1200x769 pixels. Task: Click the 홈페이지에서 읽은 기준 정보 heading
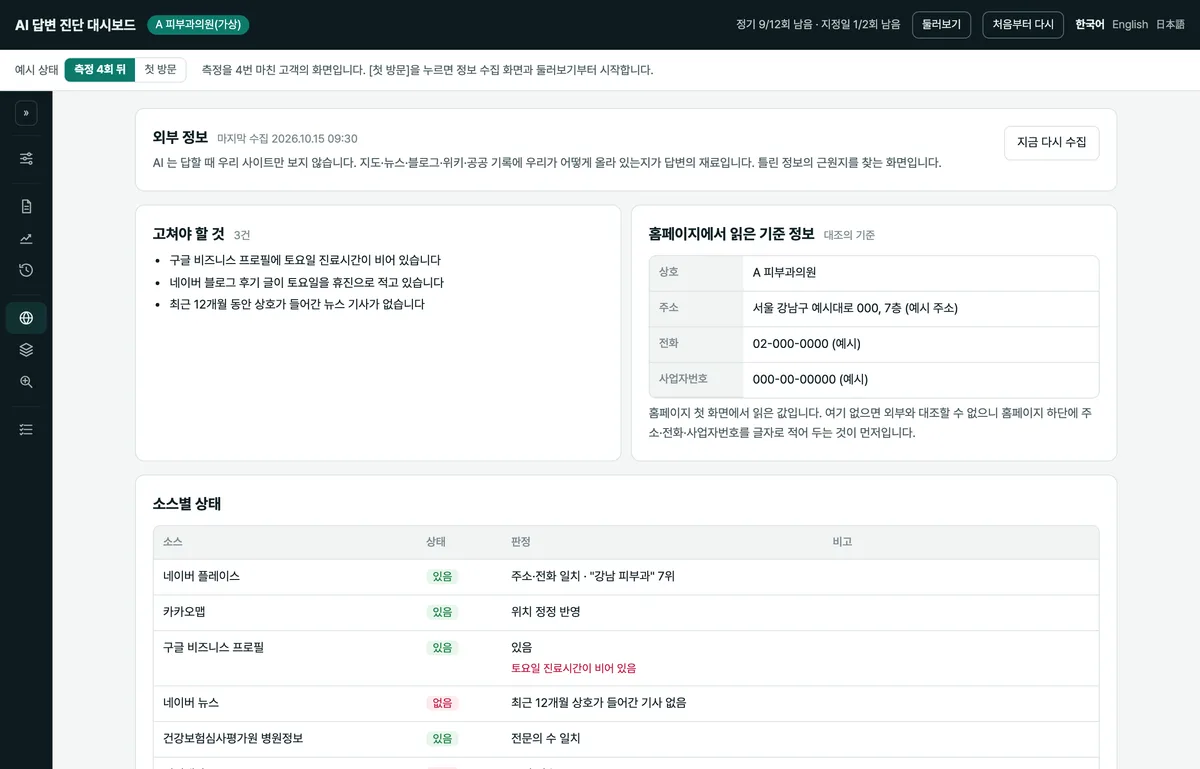pos(731,234)
